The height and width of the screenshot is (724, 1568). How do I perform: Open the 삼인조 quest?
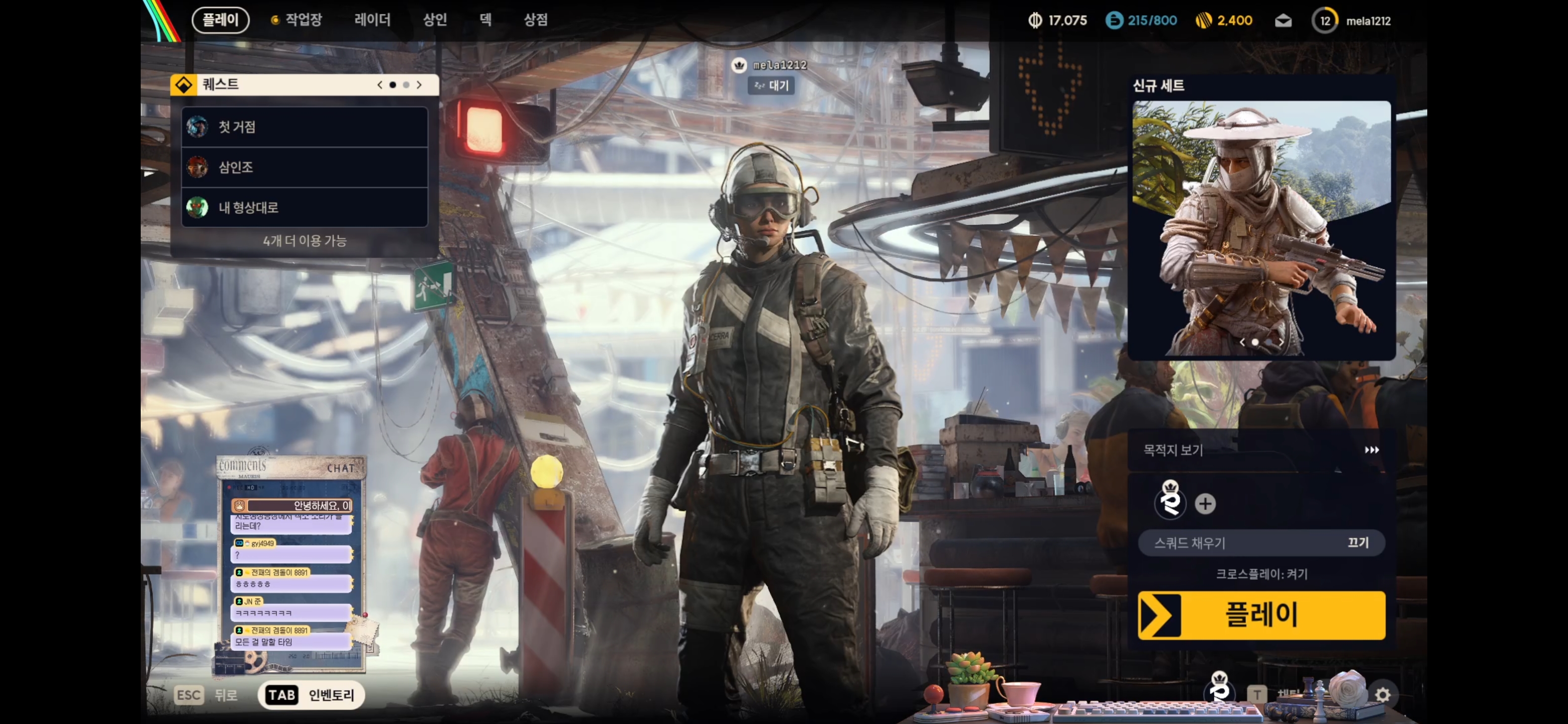pos(305,167)
